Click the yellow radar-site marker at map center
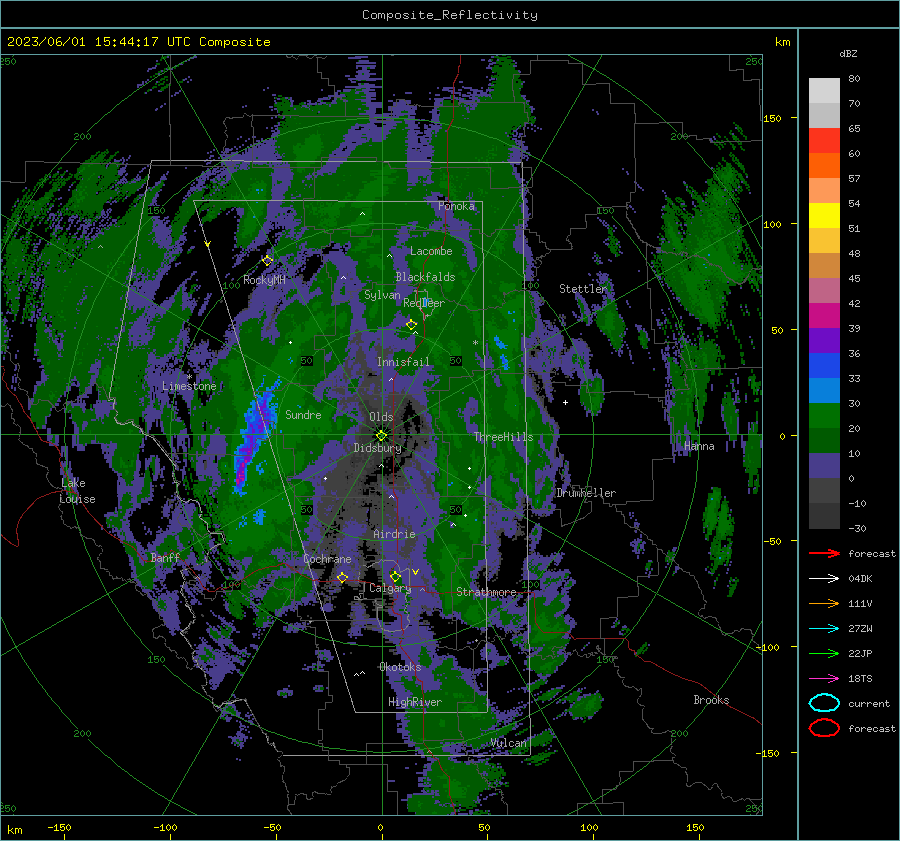Viewport: 900px width, 841px height. point(382,436)
